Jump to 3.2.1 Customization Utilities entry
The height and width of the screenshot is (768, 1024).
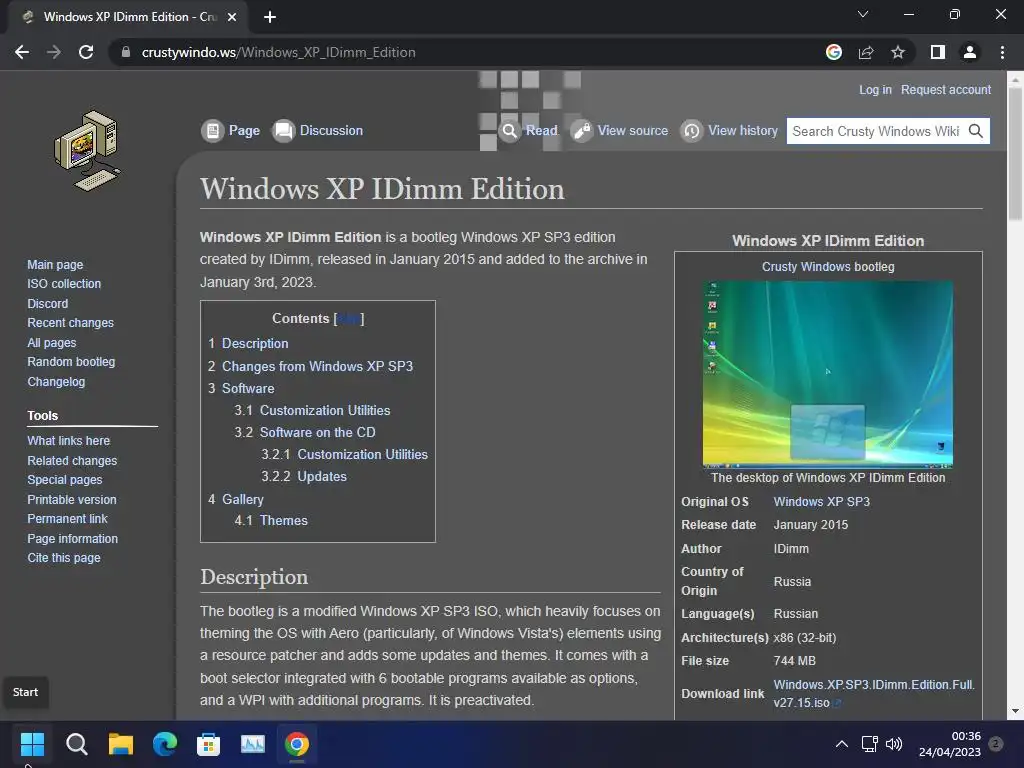coord(362,455)
